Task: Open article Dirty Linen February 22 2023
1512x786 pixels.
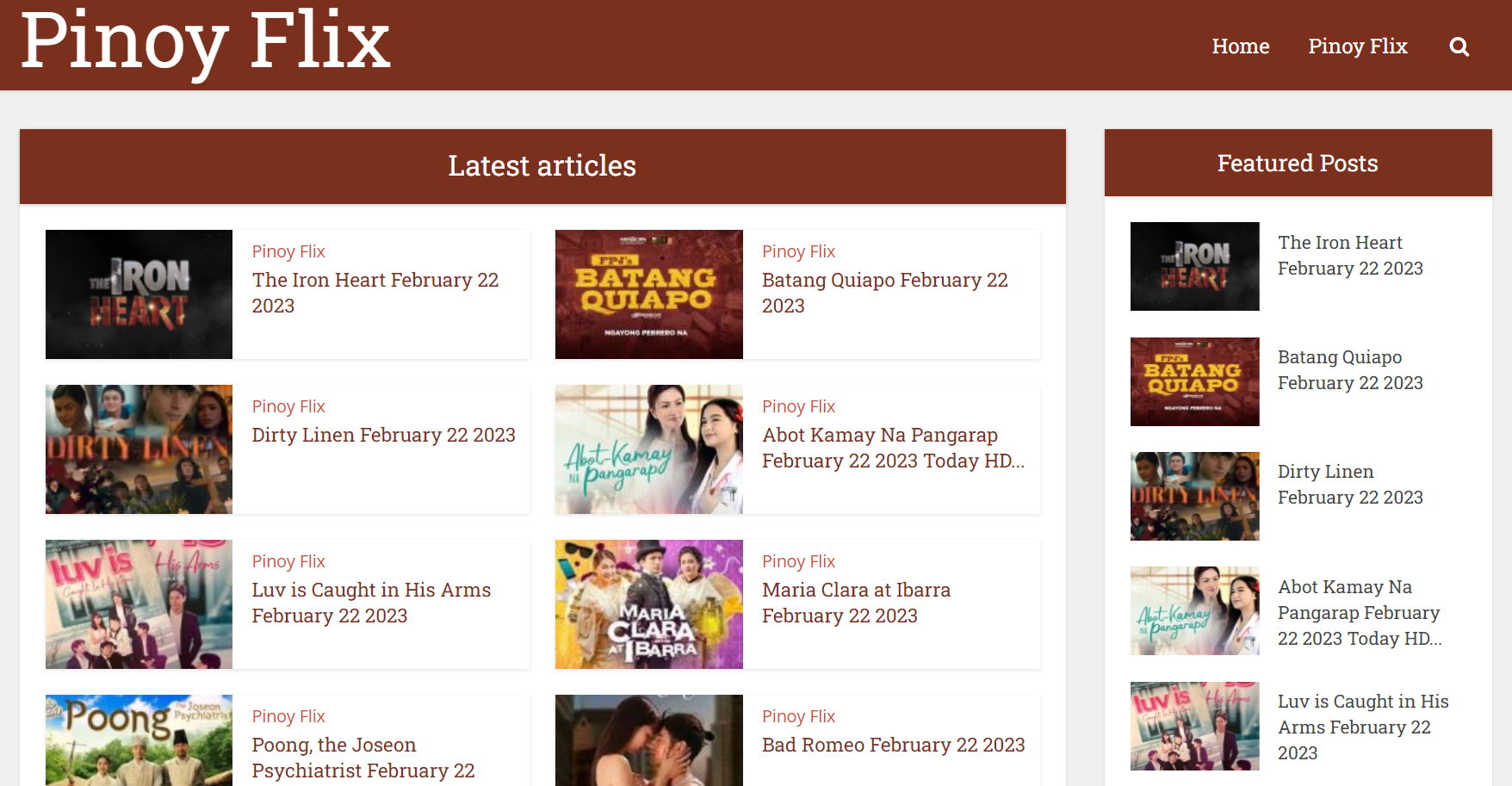Action: [383, 435]
